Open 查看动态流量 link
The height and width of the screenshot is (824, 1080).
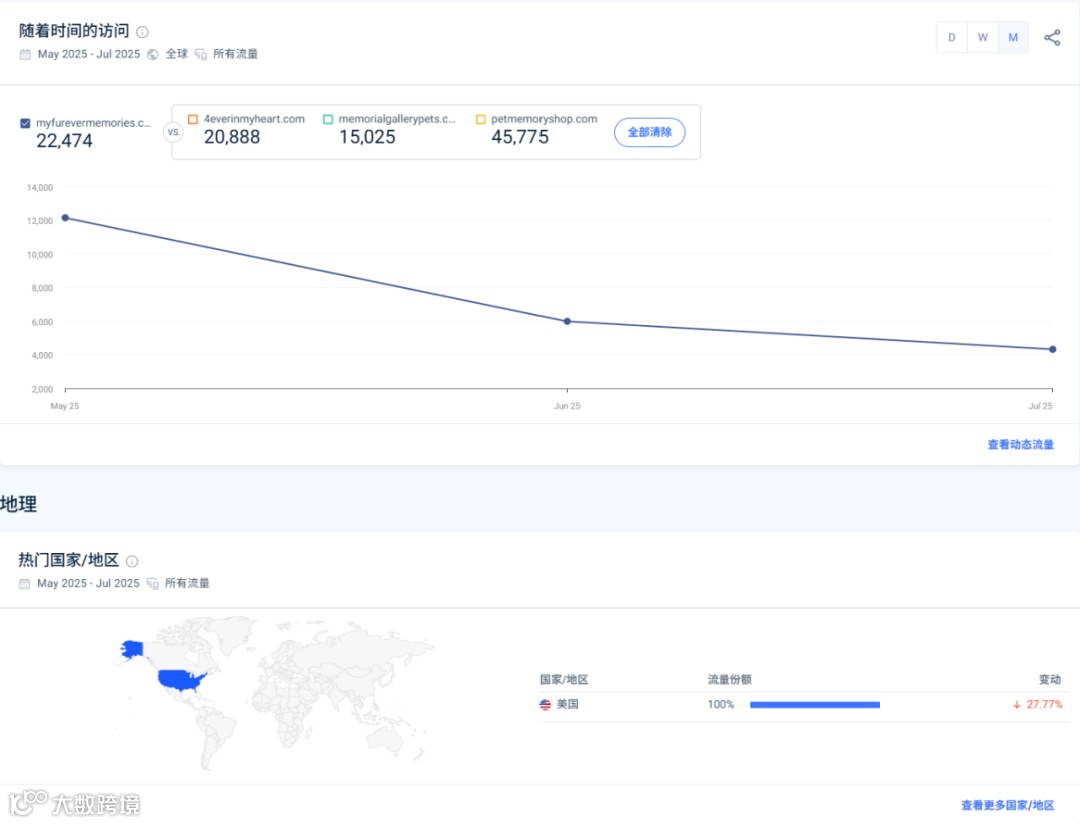click(x=1020, y=444)
